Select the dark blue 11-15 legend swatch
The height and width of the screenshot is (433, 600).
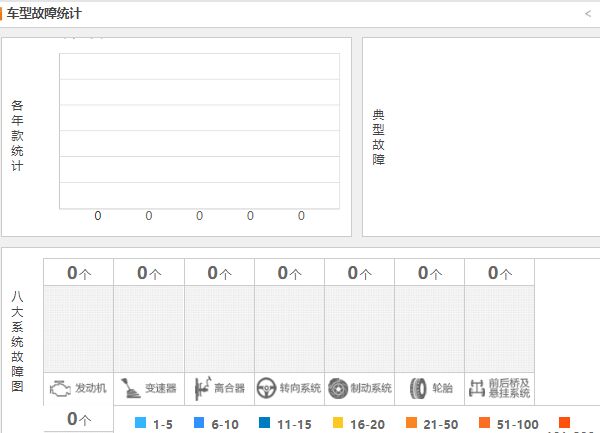point(264,423)
